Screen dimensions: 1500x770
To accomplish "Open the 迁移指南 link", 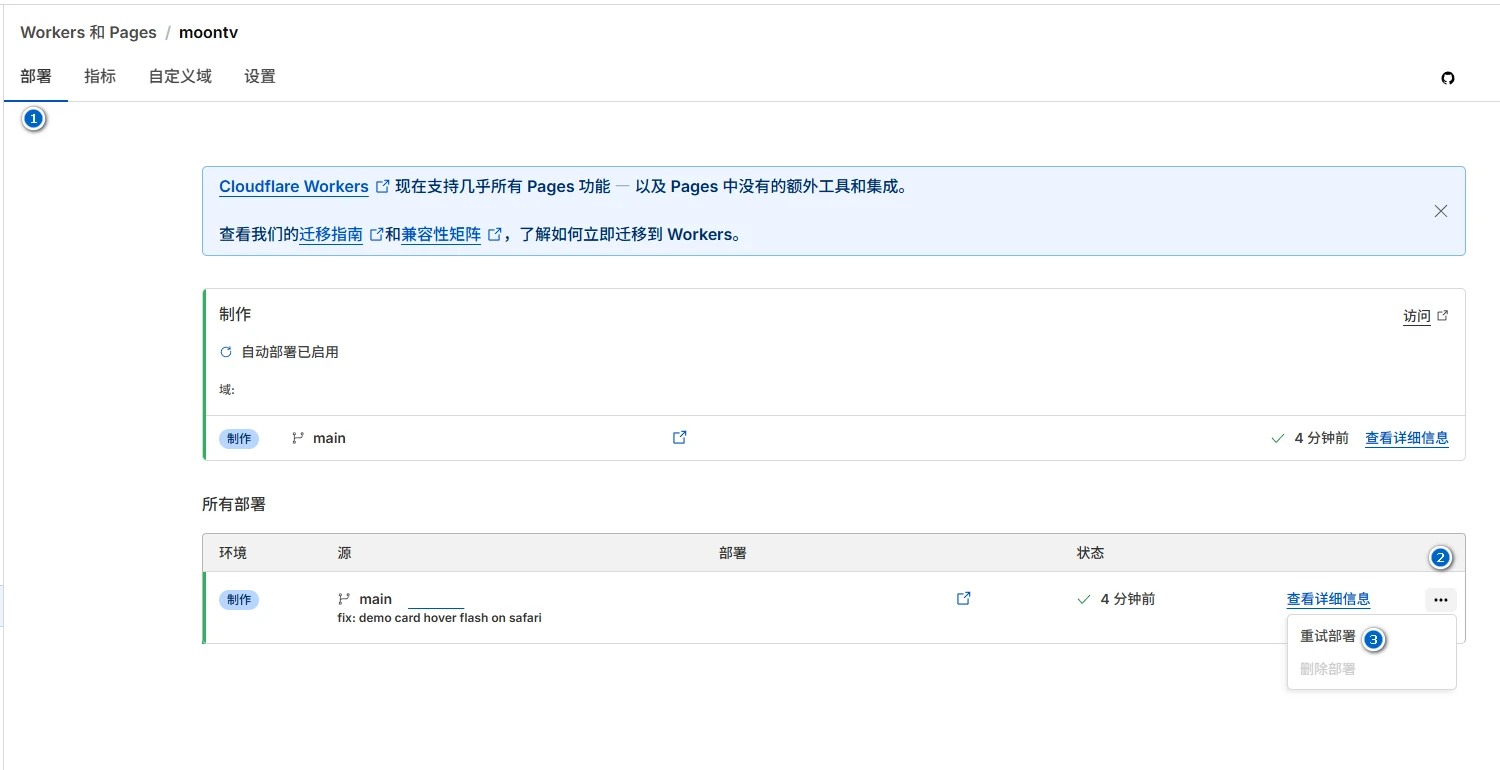I will click(x=331, y=235).
